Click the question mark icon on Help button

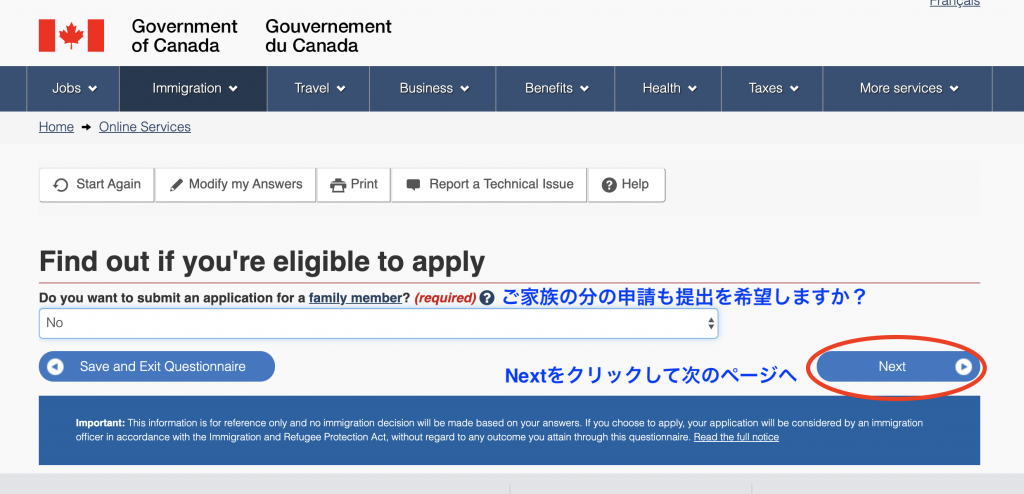[609, 185]
